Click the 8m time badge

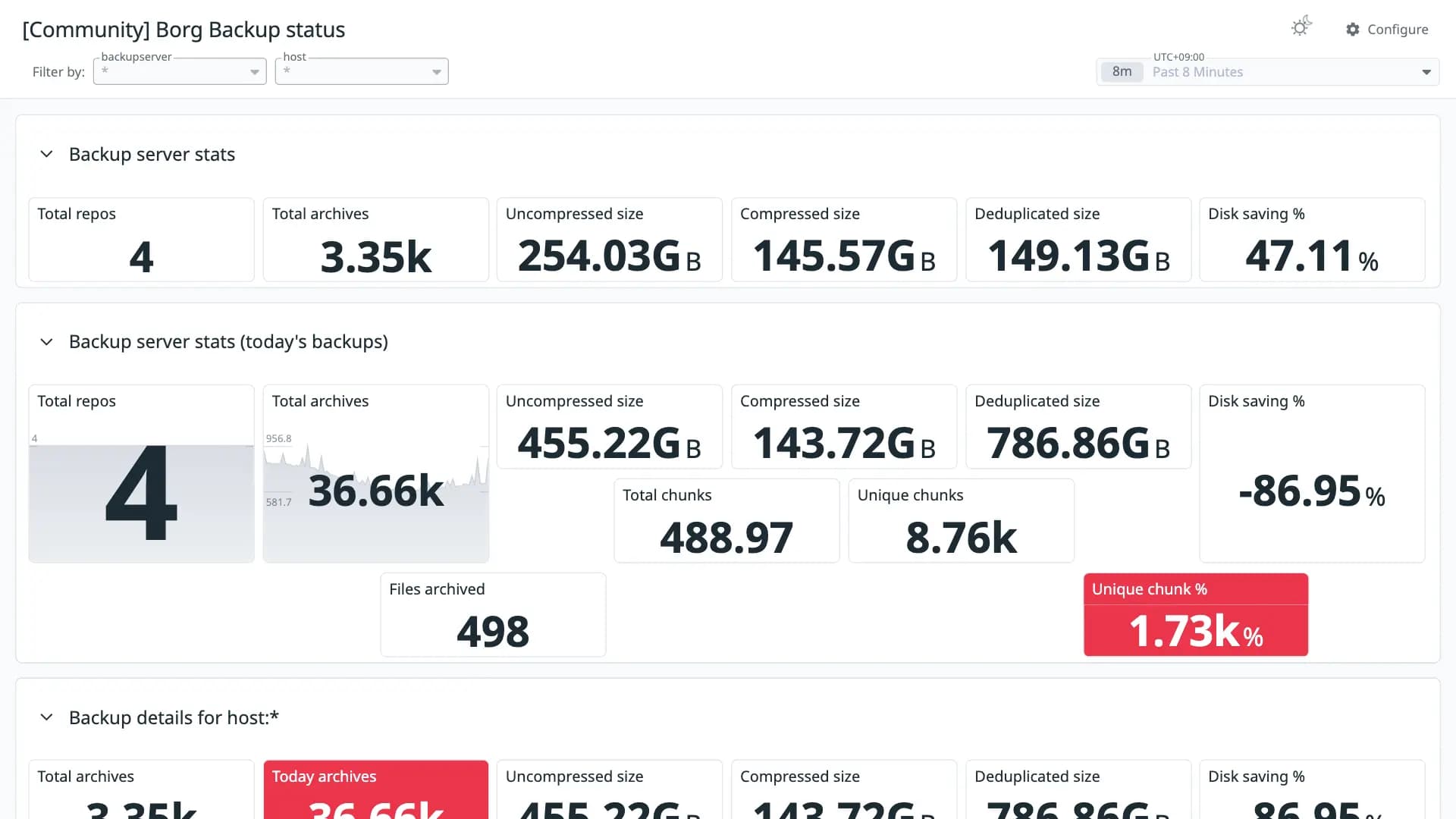point(1122,72)
